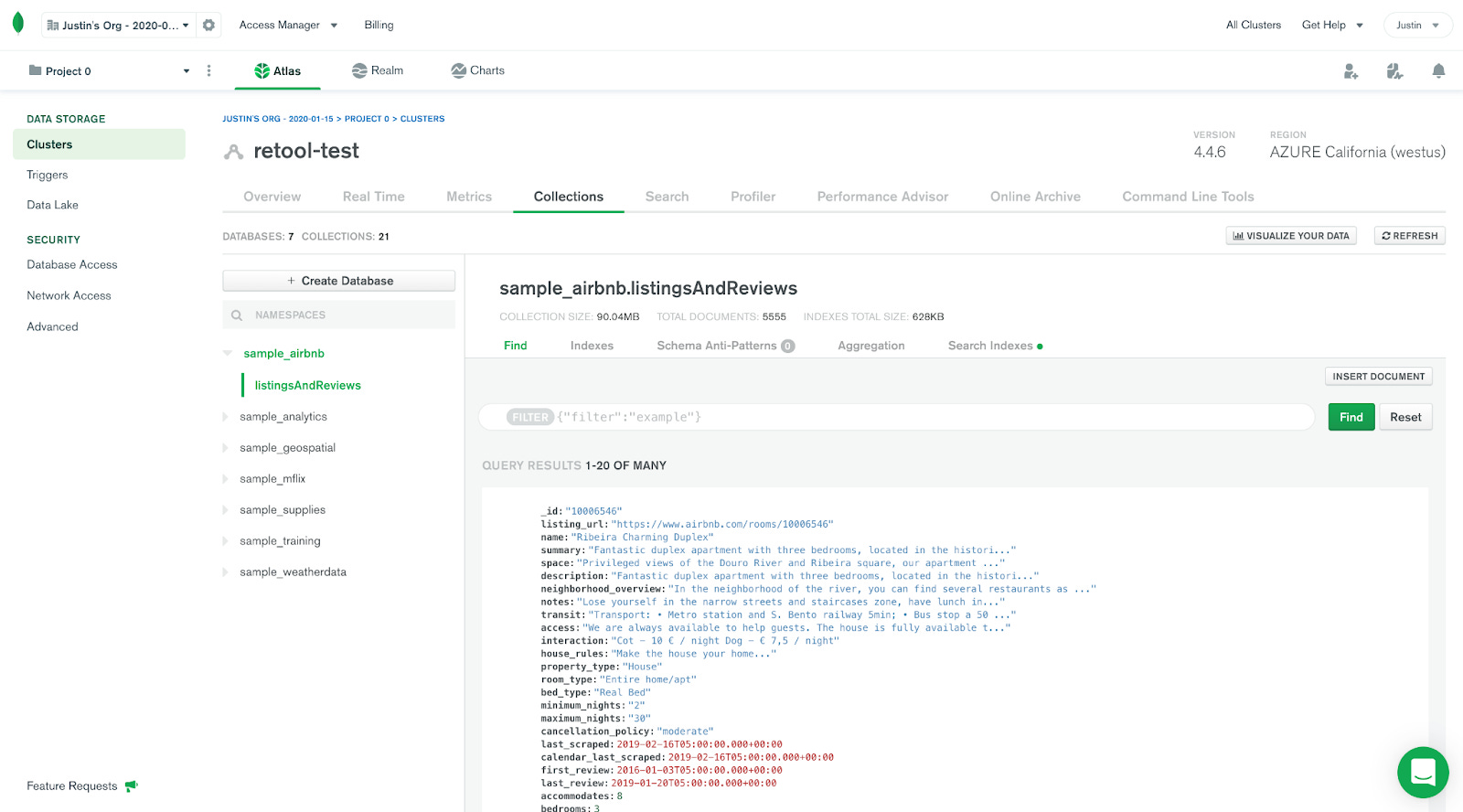Expand the sample_geospatial database
The width and height of the screenshot is (1463, 812).
click(226, 448)
